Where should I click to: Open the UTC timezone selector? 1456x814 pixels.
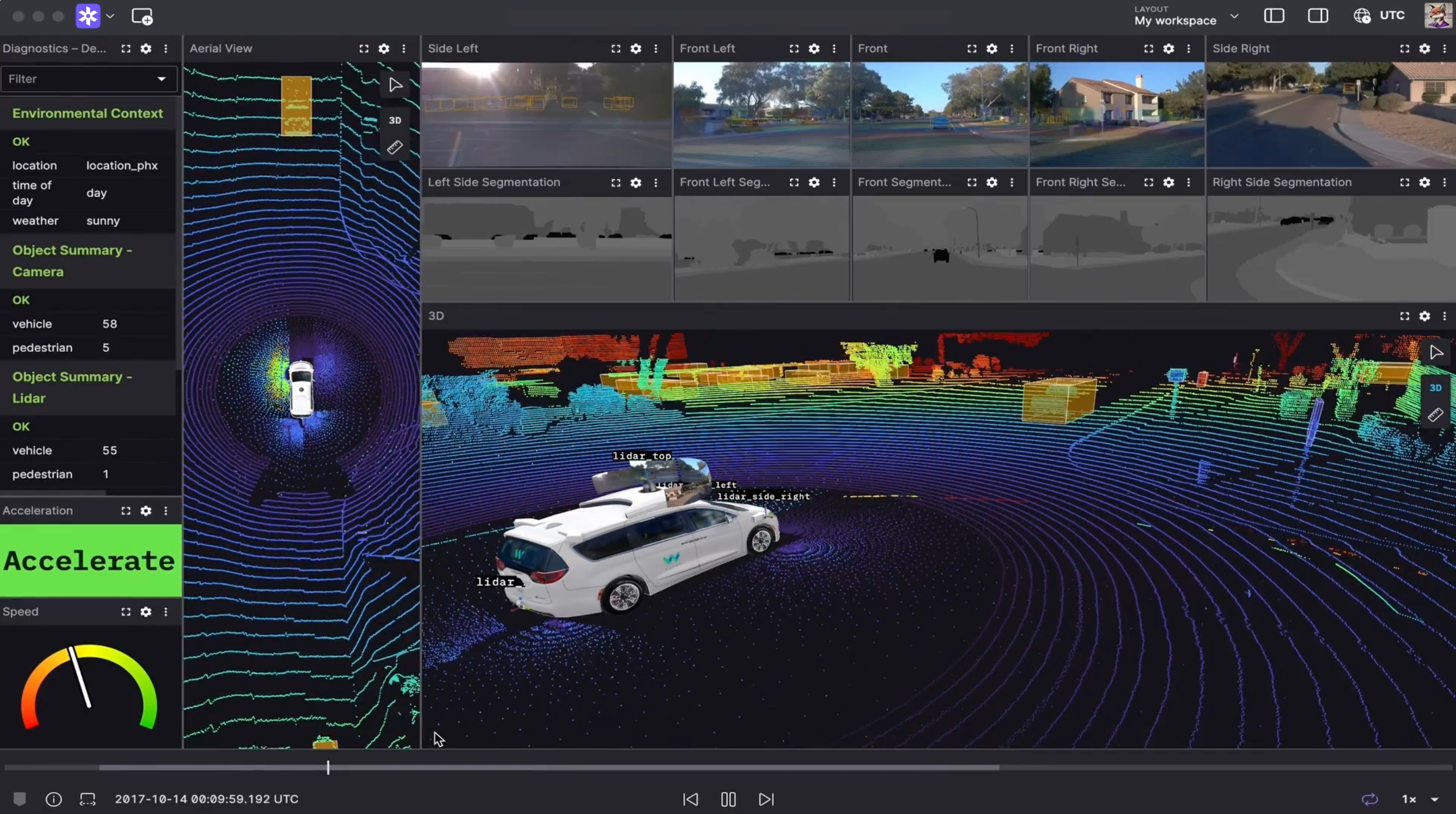pos(1379,16)
